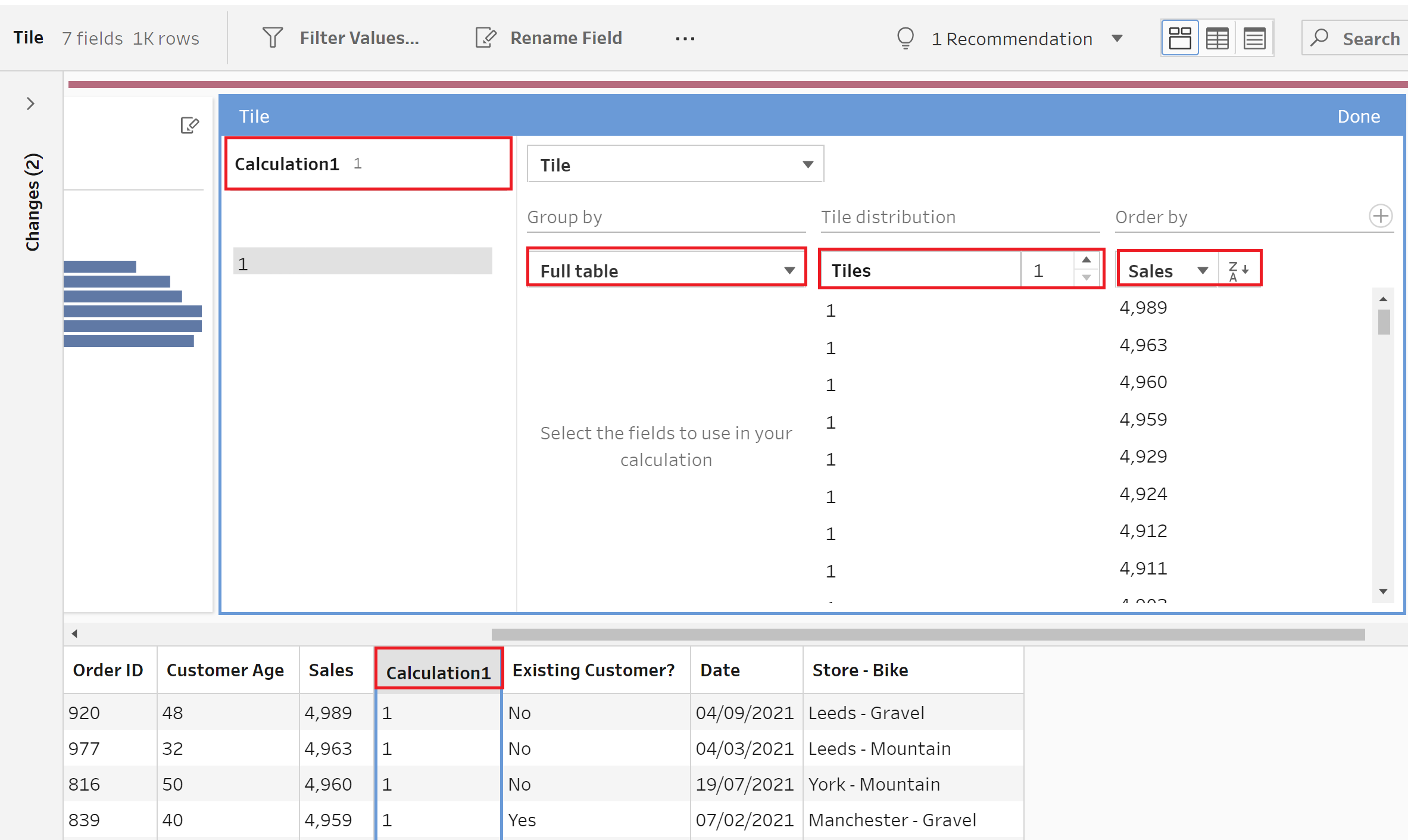Increase the number of tiles with up arrow

1087,260
